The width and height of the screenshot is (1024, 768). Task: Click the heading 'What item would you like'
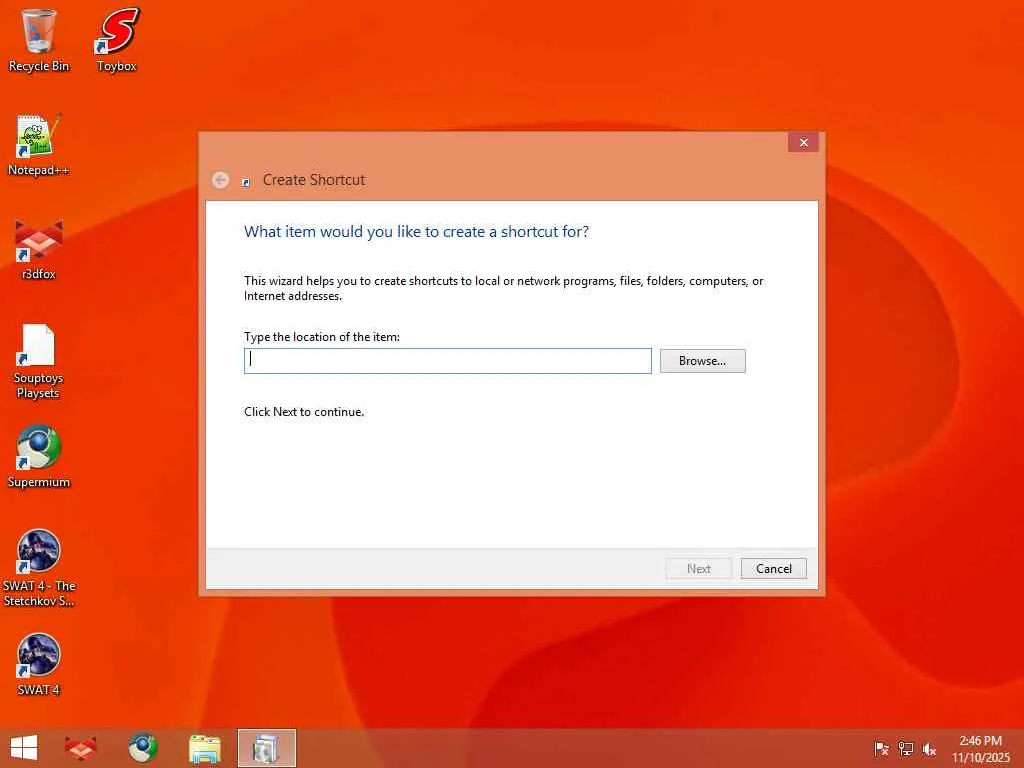[x=416, y=232]
